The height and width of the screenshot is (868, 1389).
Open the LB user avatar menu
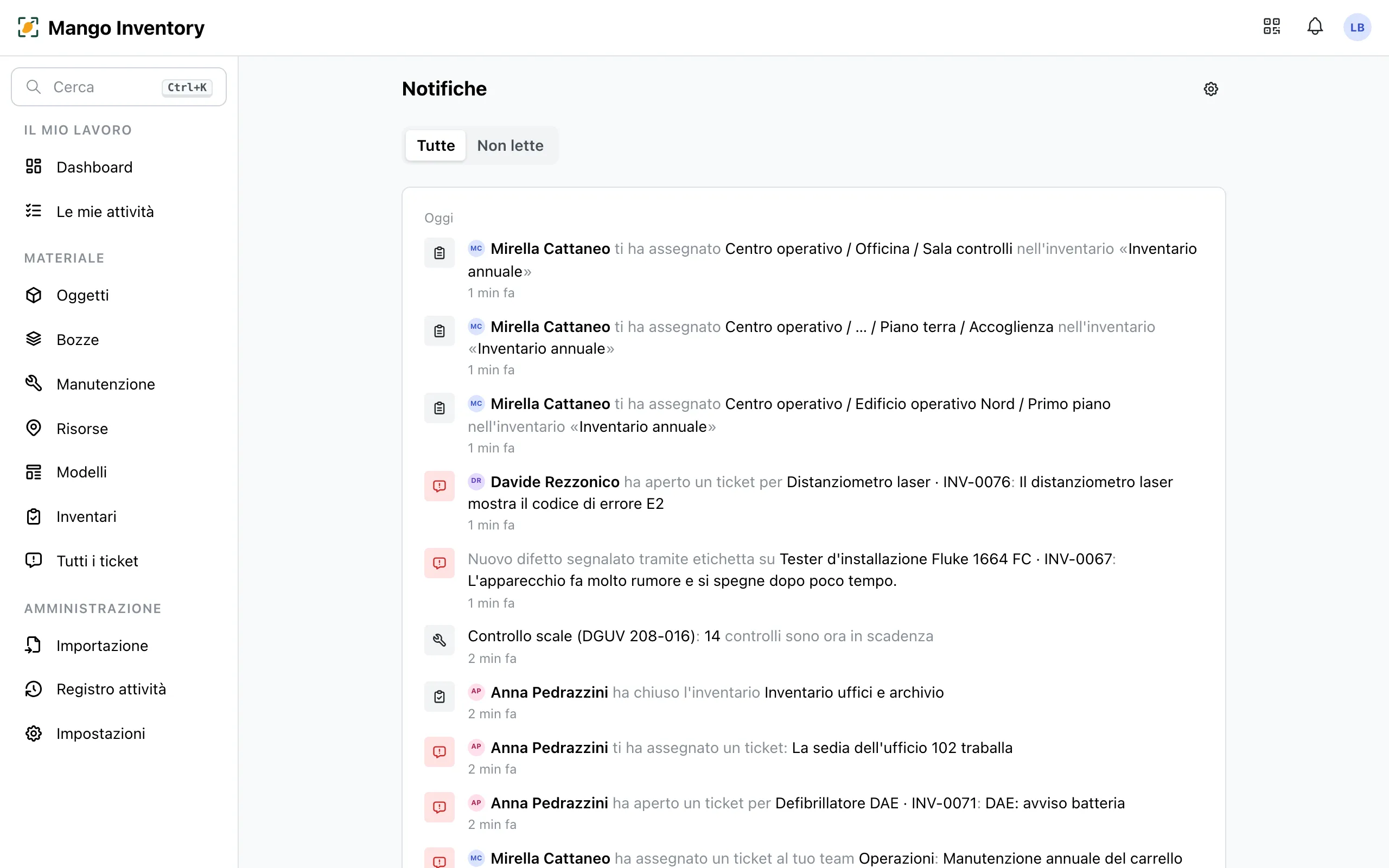[x=1357, y=27]
